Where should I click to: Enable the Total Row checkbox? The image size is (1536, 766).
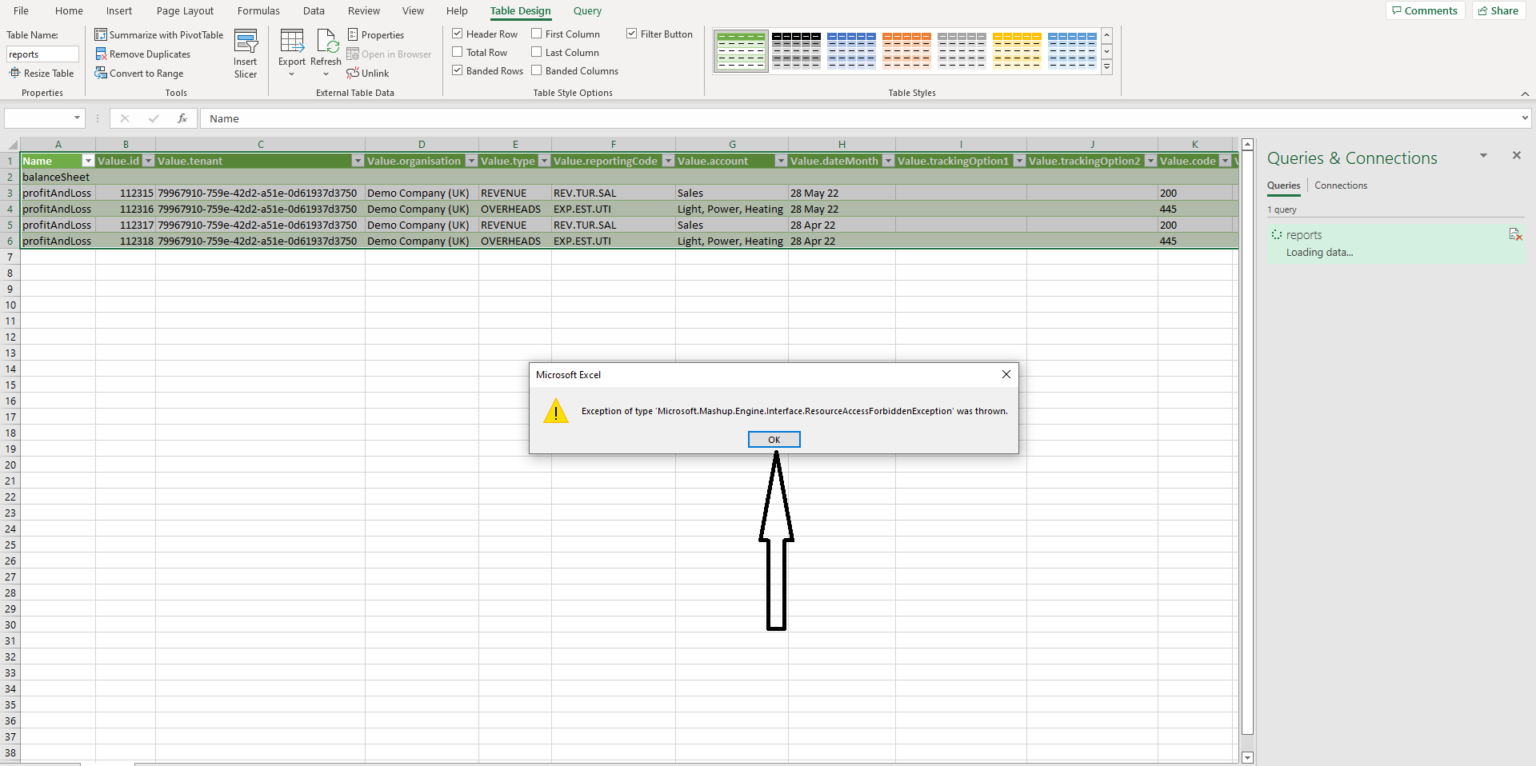[458, 52]
